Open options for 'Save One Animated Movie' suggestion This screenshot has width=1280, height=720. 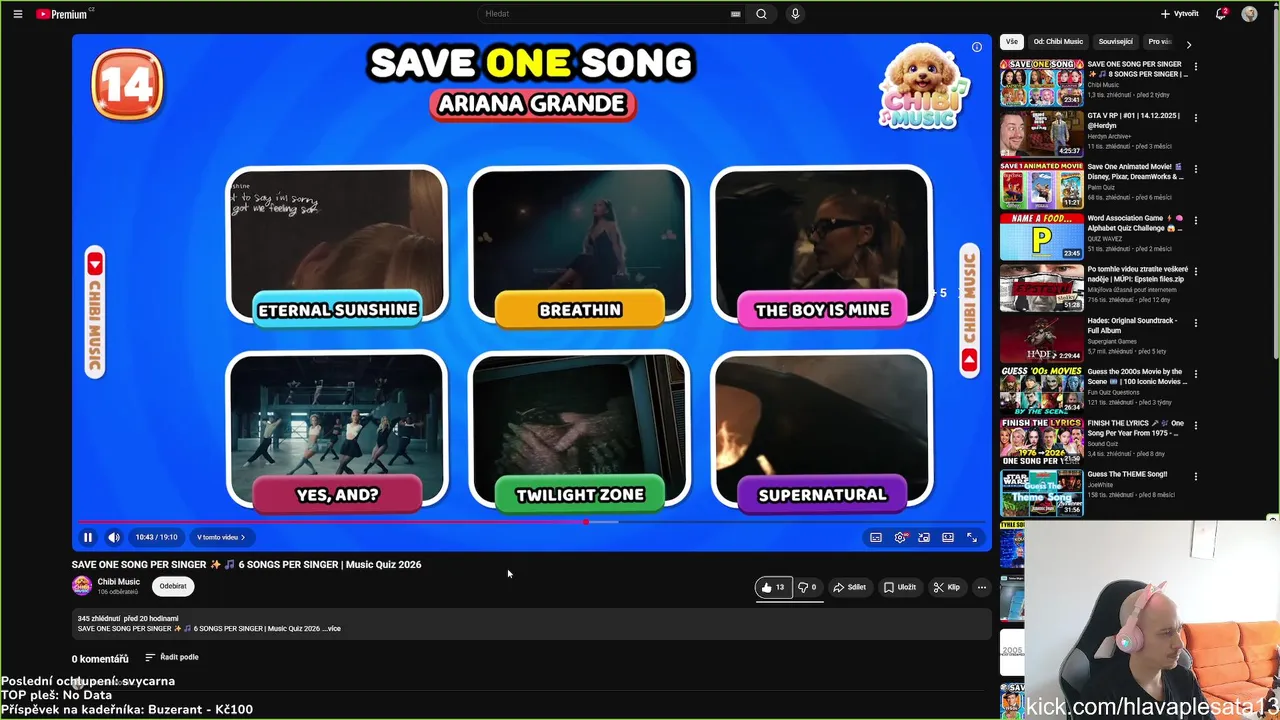pos(1196,169)
